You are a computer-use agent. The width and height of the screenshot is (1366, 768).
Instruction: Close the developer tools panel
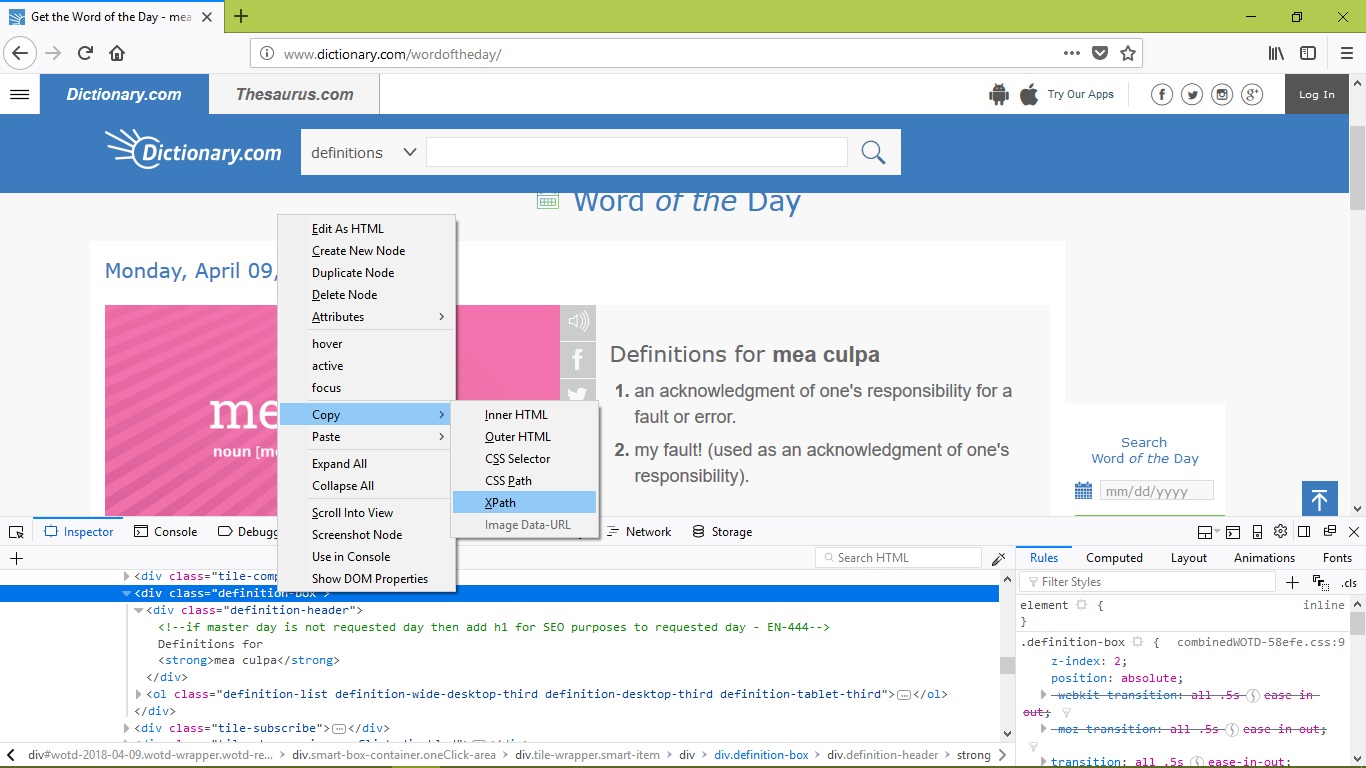(x=1354, y=532)
